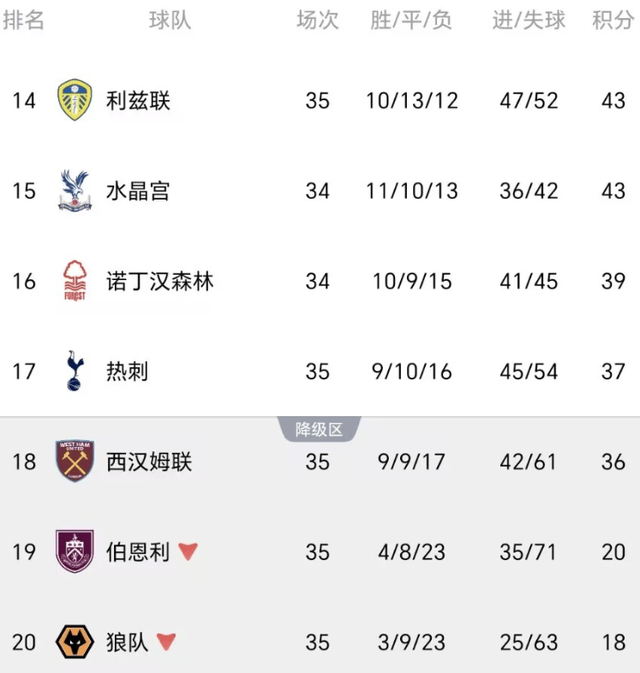640x673 pixels.
Task: Sort by the 积分 column header
Action: pos(613,20)
